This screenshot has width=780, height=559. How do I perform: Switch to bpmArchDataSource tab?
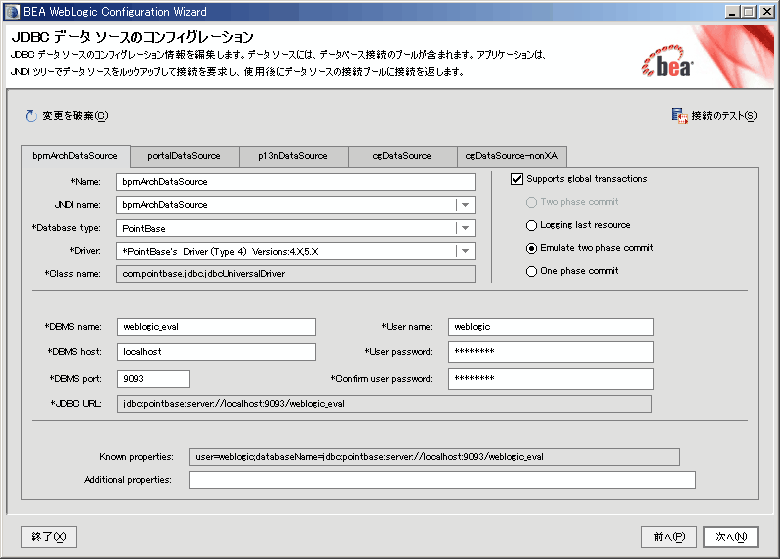pos(76,156)
